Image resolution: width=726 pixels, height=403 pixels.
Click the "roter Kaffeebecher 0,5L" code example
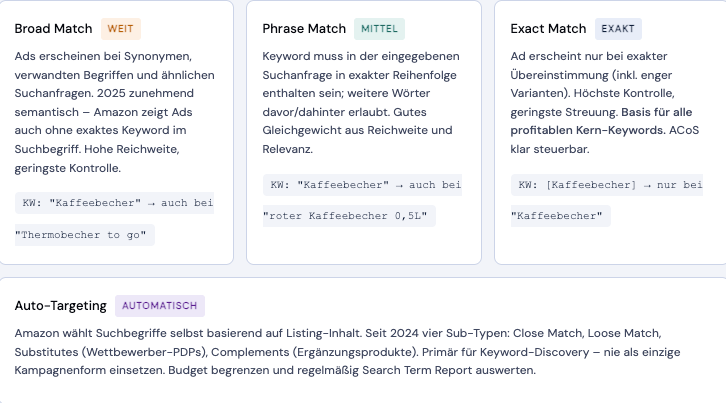click(349, 216)
